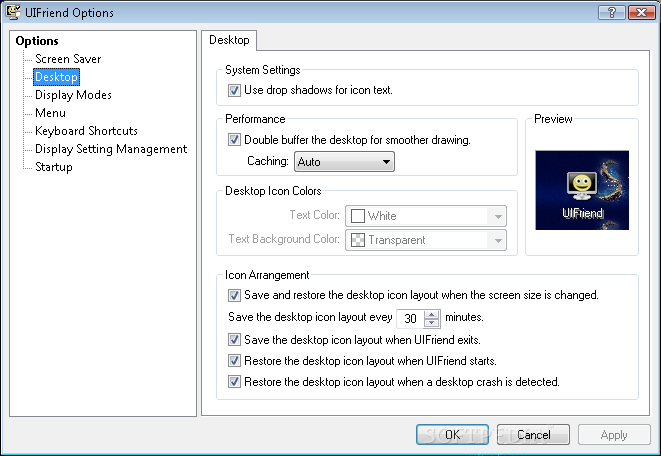Screen dimensions: 661x456
Task: Click the minutes interval input field
Action: [x=409, y=318]
